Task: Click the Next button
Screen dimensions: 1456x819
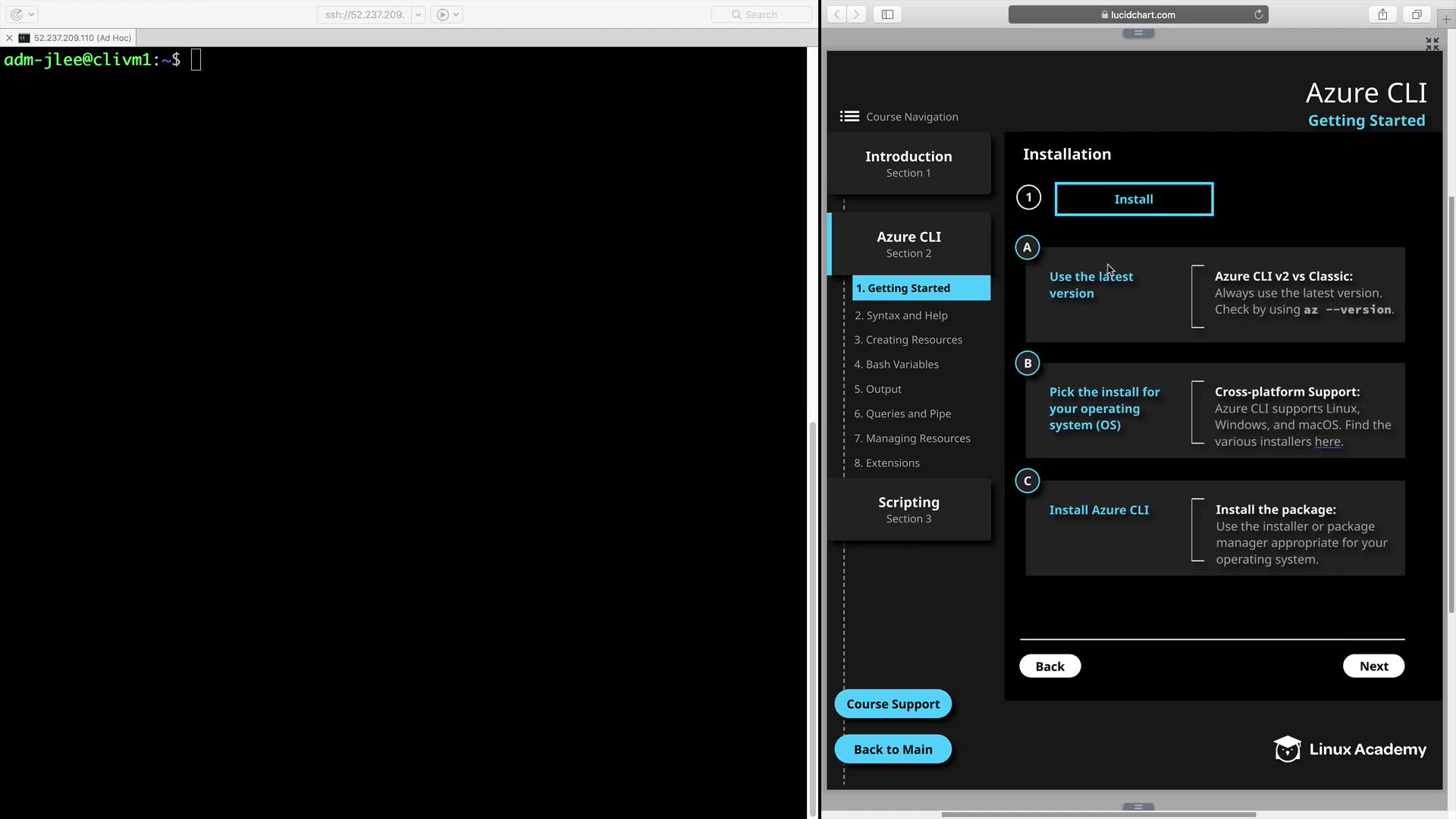Action: (x=1373, y=666)
